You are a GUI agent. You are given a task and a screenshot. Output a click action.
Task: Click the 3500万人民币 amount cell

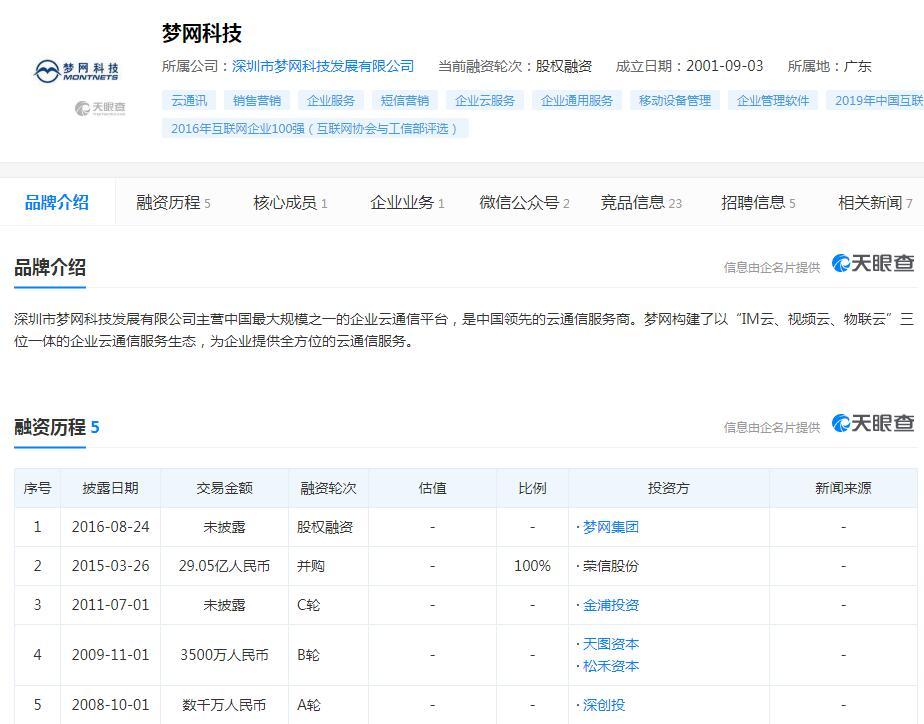pos(225,655)
